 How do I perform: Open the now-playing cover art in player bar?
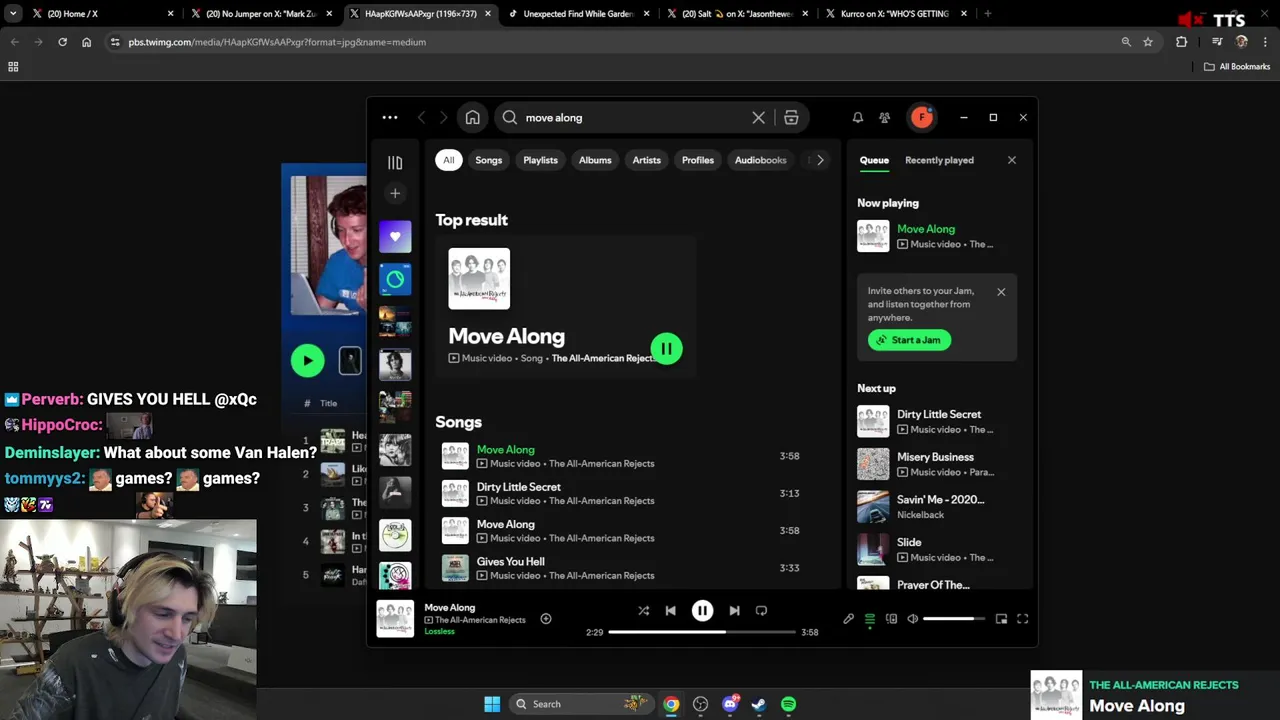tap(395, 619)
